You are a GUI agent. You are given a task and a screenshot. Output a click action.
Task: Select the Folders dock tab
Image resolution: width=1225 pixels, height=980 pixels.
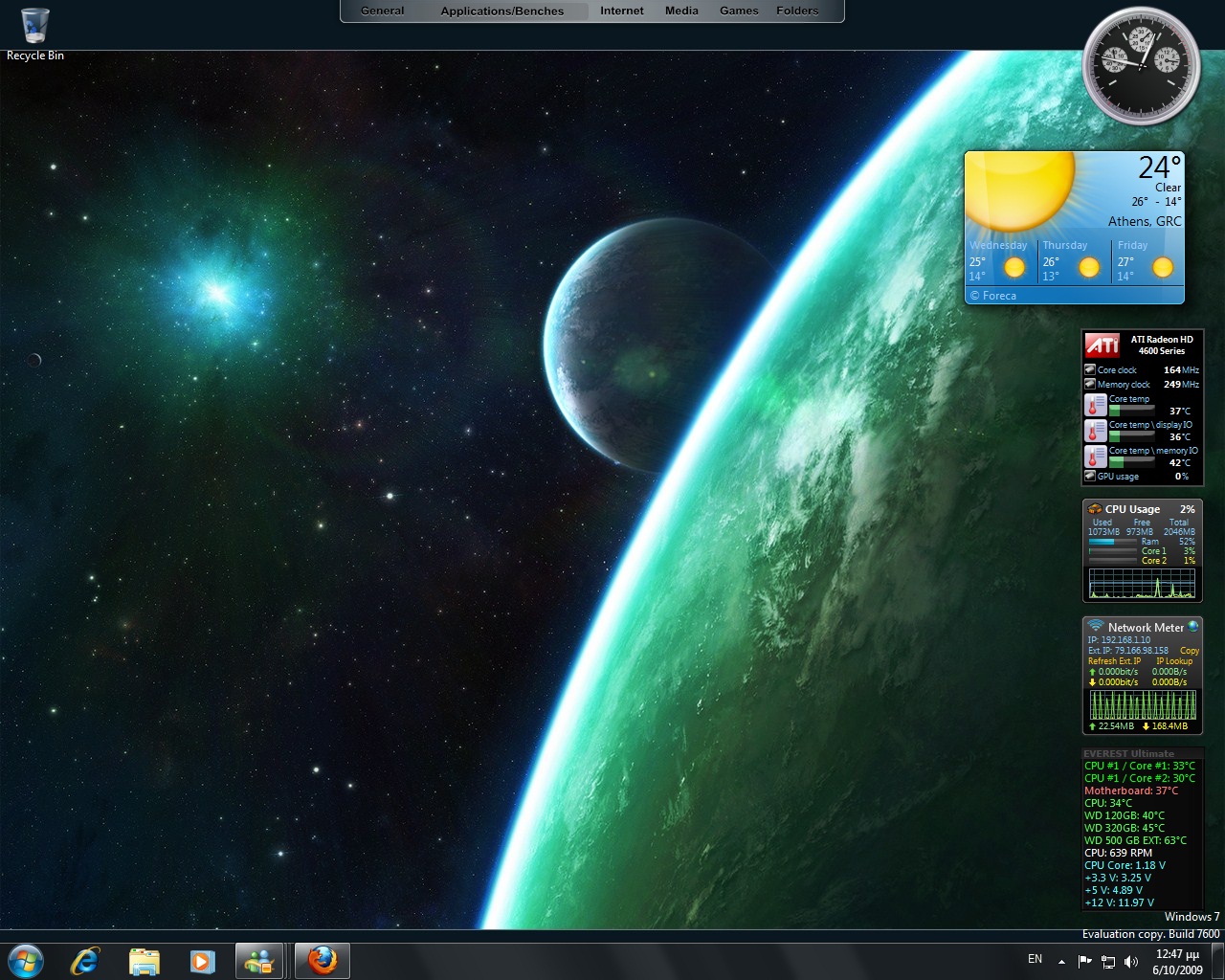797,11
